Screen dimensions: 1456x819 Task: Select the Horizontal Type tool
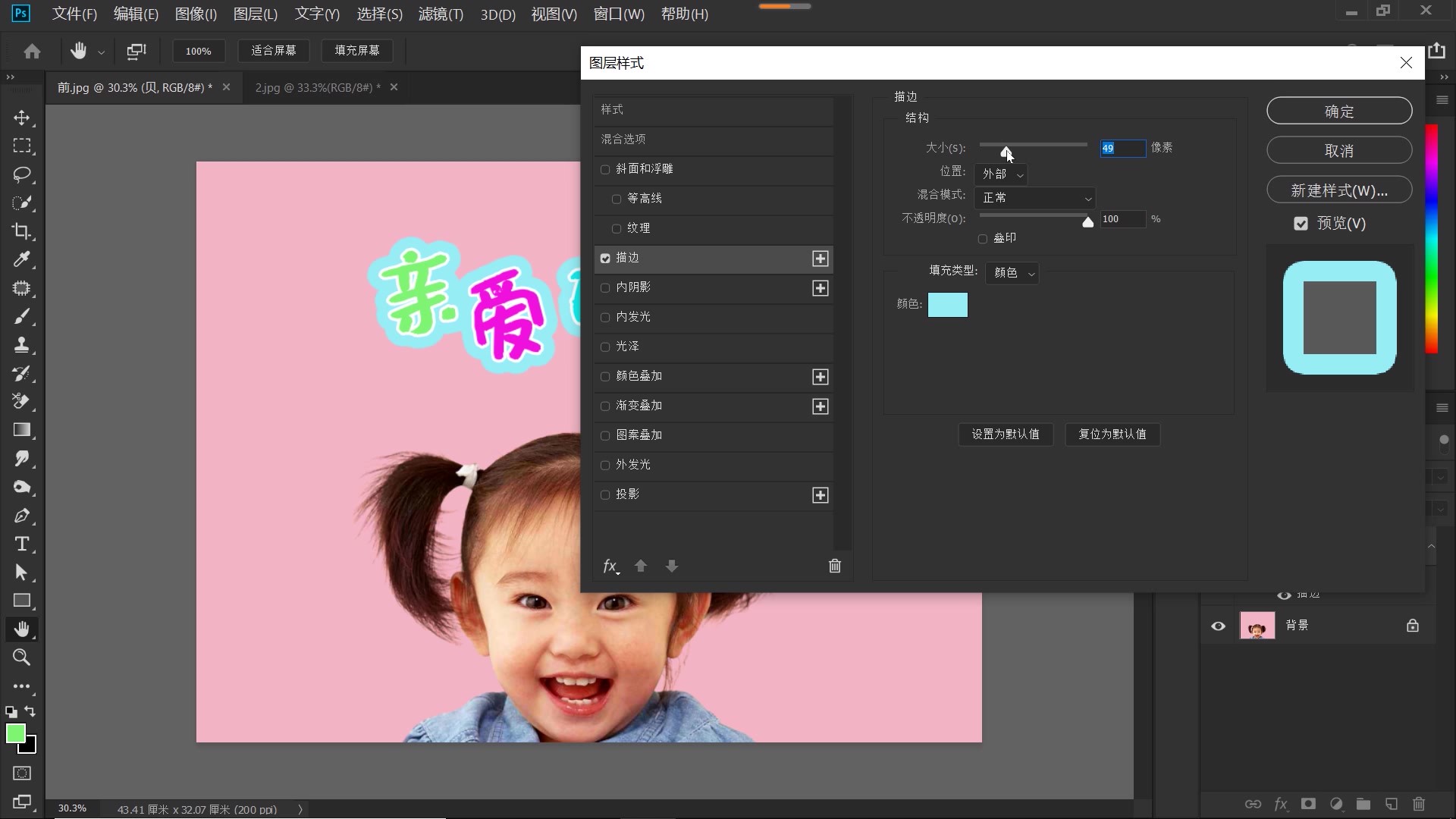(22, 544)
